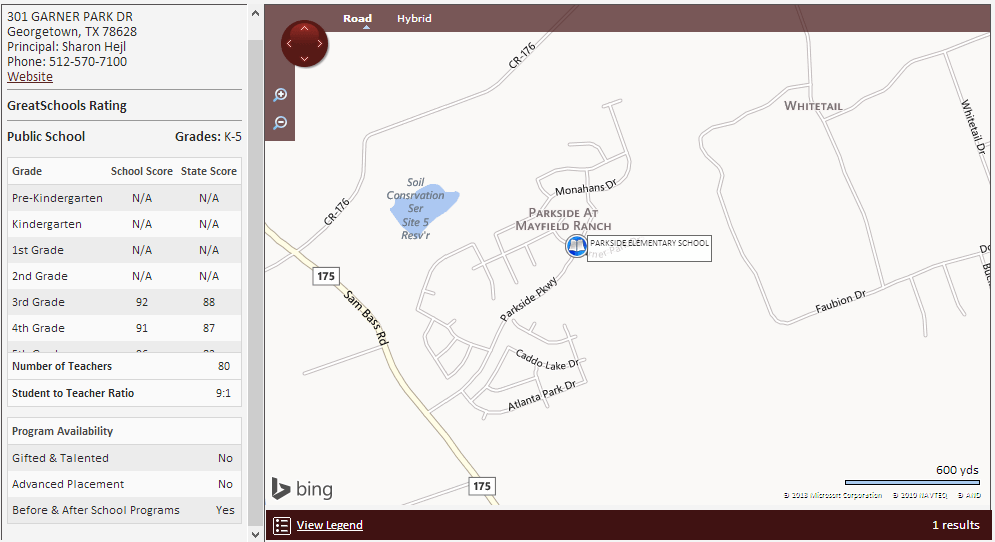Screen dimensions: 995x542
Task: Click the 175 highway shield at the map bottom
Action: tap(482, 486)
